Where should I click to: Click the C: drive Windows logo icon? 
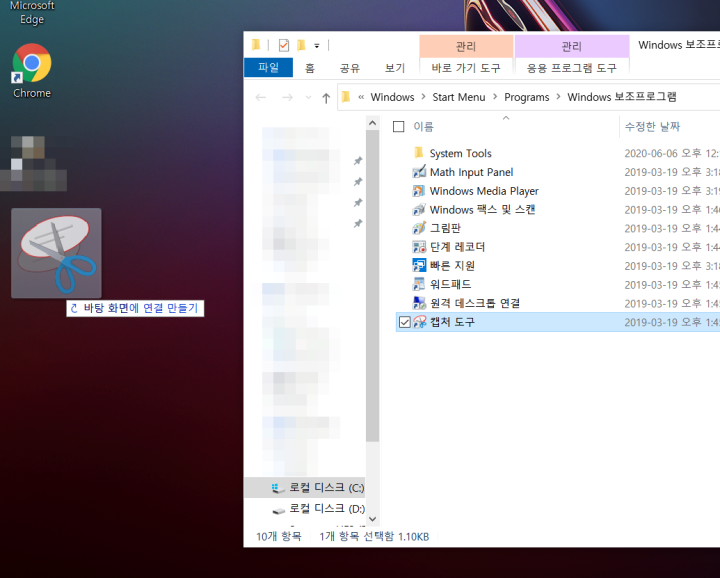[277, 488]
